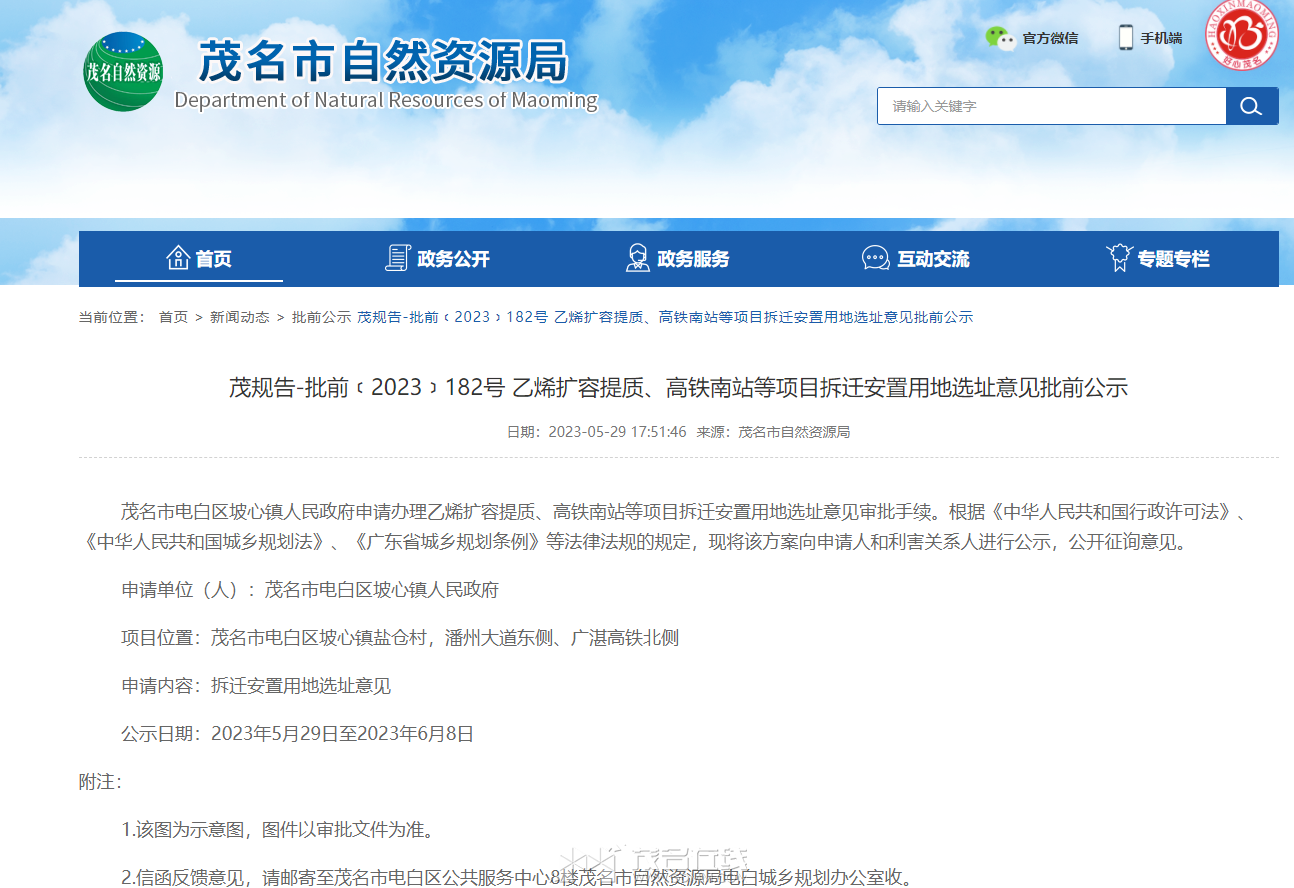This screenshot has width=1294, height=888.
Task: Click the WeChat official account icon
Action: (x=1001, y=38)
